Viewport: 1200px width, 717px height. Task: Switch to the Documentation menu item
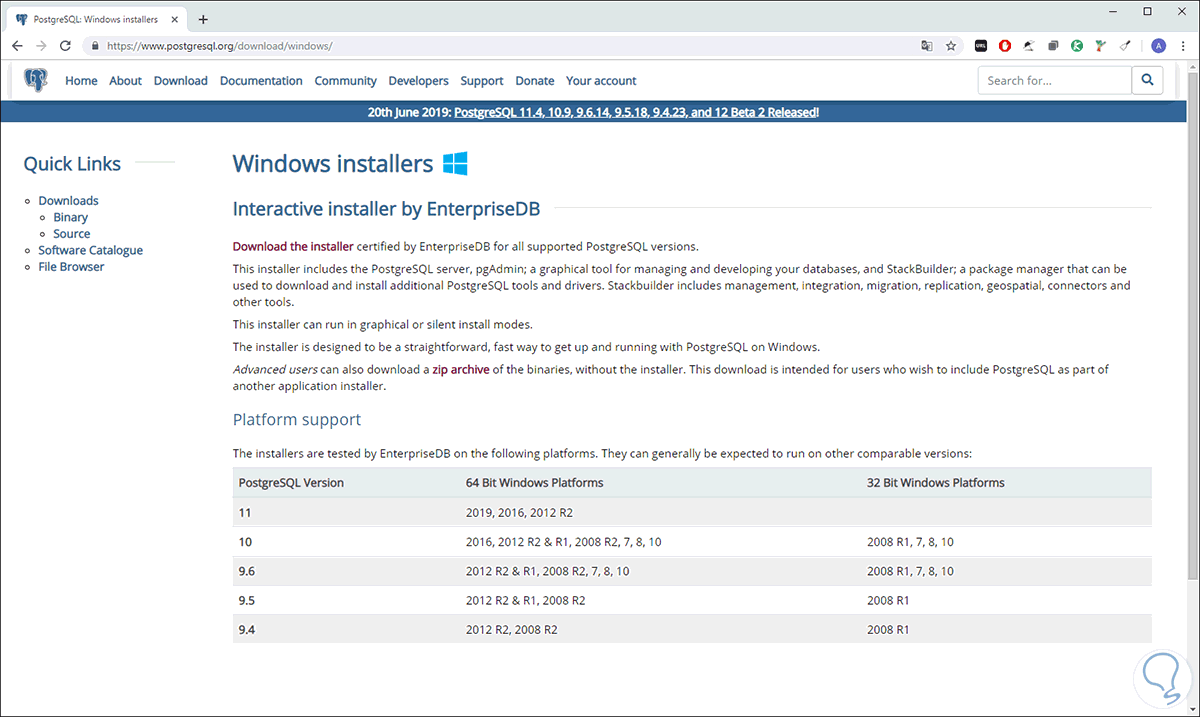(x=261, y=80)
